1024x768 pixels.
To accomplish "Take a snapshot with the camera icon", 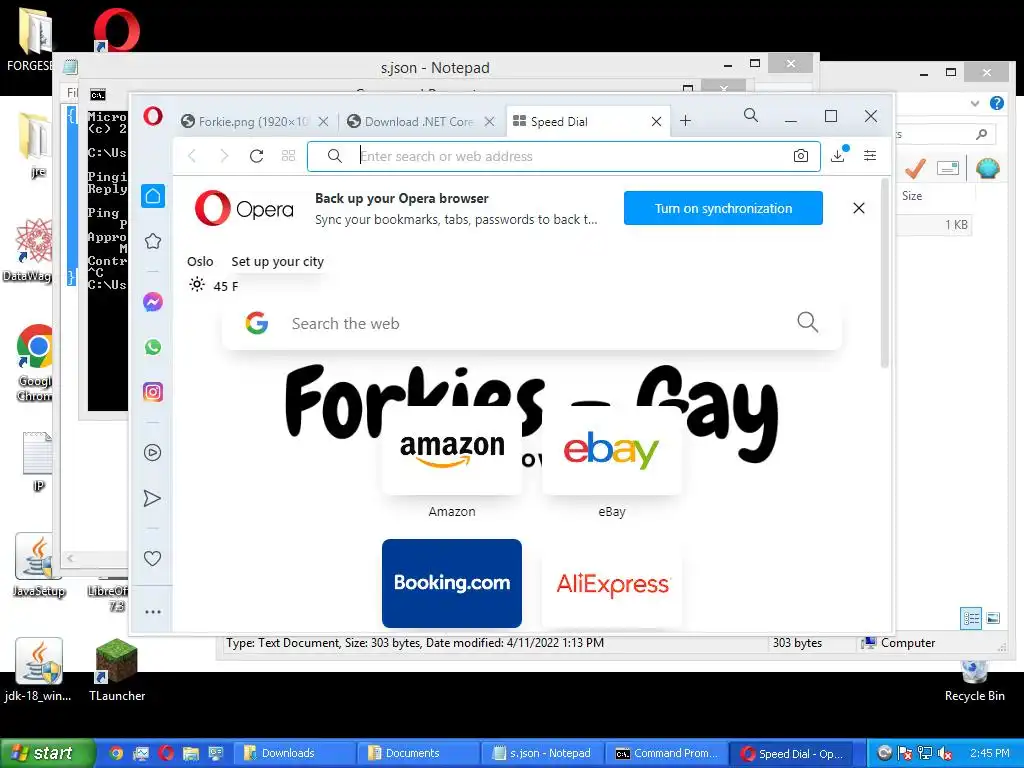I will pos(801,156).
